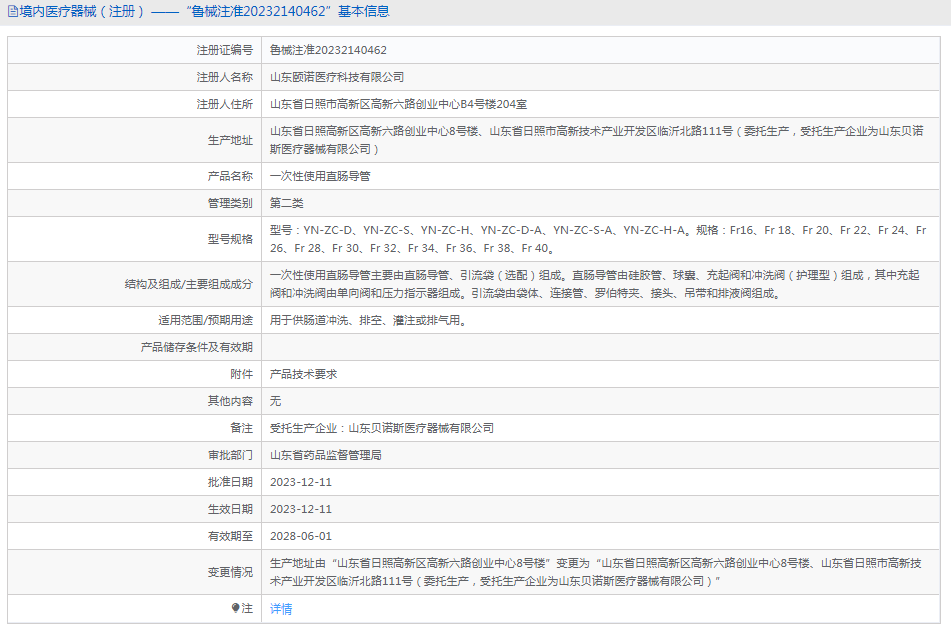Screen dimensions: 951x631
Task: Click the 管理类别 label
Action: pos(230,203)
